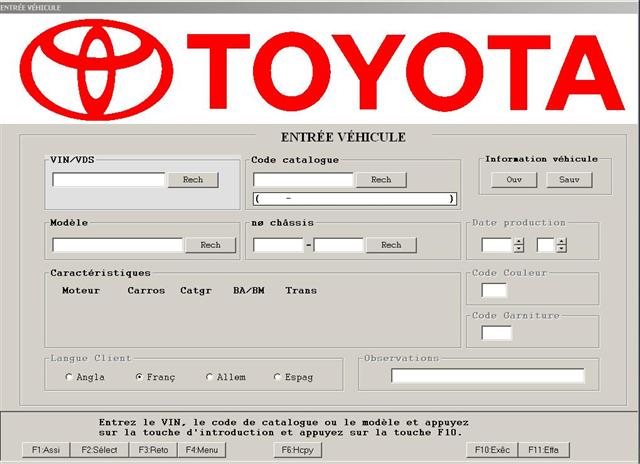Decrease first Date production spinner value
Viewport: 640px width, 464px height.
(x=519, y=249)
